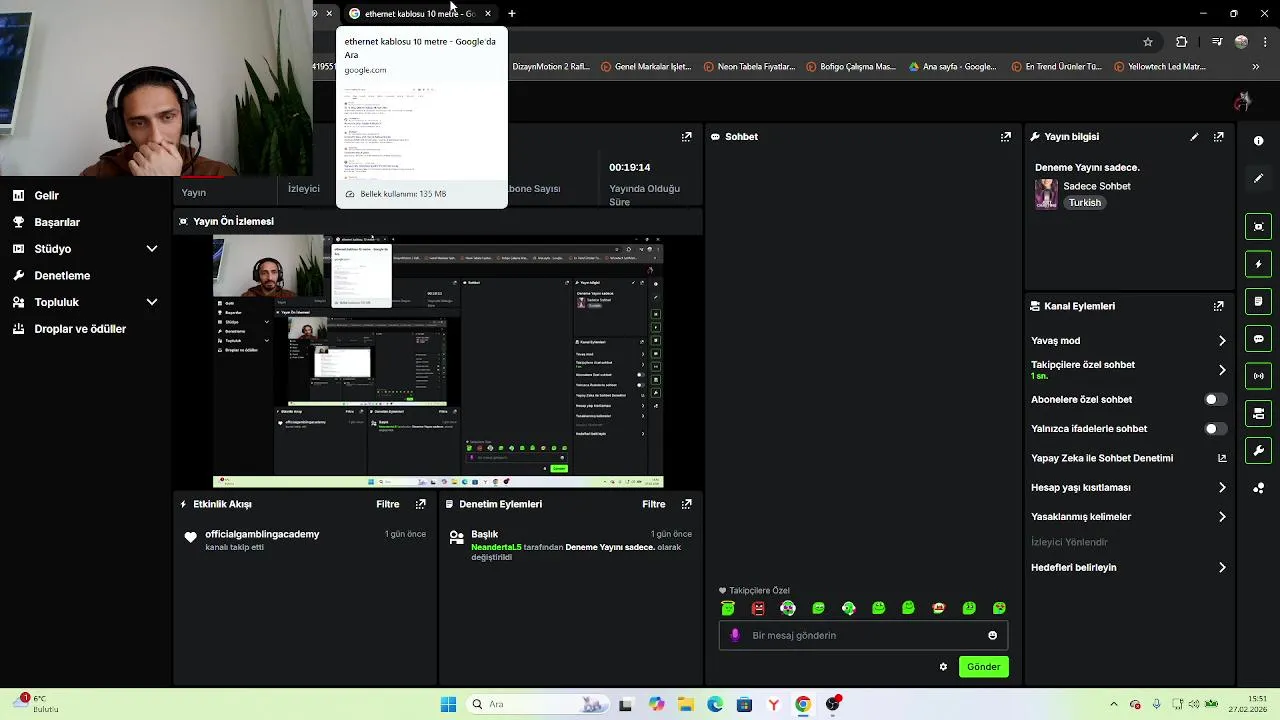Click the stream preview thumbnail
This screenshot has height=720, width=1280.
pyautogui.click(x=438, y=362)
